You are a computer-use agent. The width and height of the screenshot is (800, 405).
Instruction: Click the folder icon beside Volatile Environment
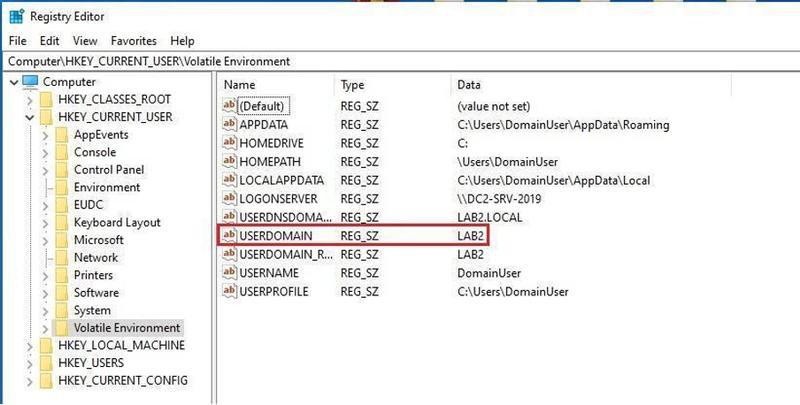click(x=62, y=327)
